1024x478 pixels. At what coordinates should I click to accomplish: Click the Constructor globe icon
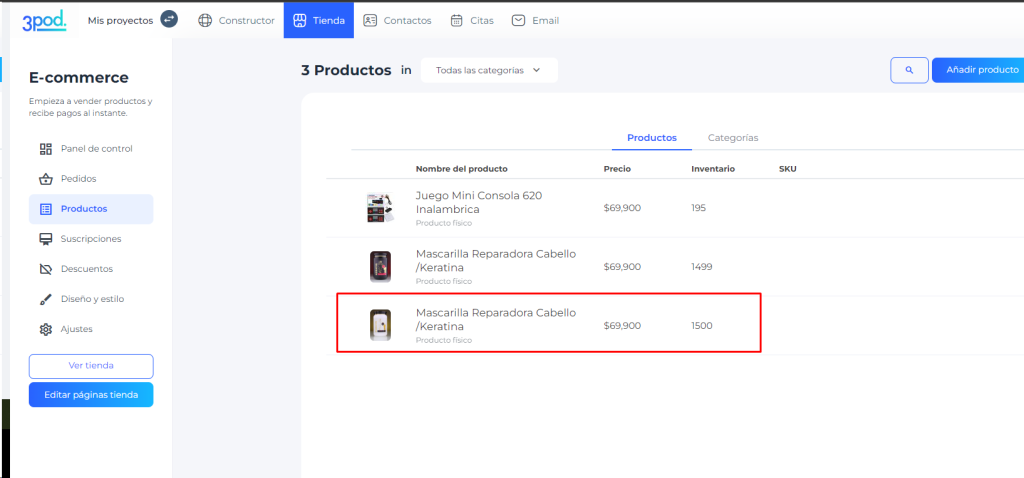tap(205, 20)
